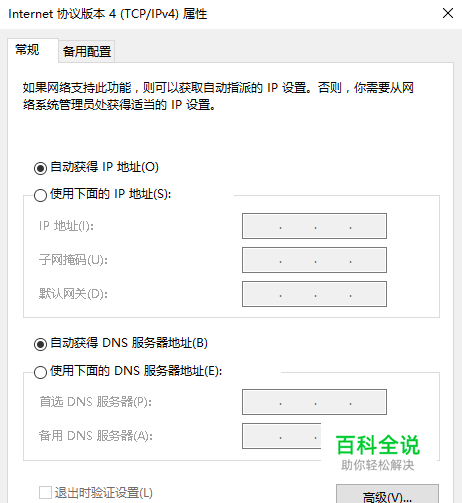
Task: Click the 百科全说 watermark logo
Action: (x=378, y=445)
